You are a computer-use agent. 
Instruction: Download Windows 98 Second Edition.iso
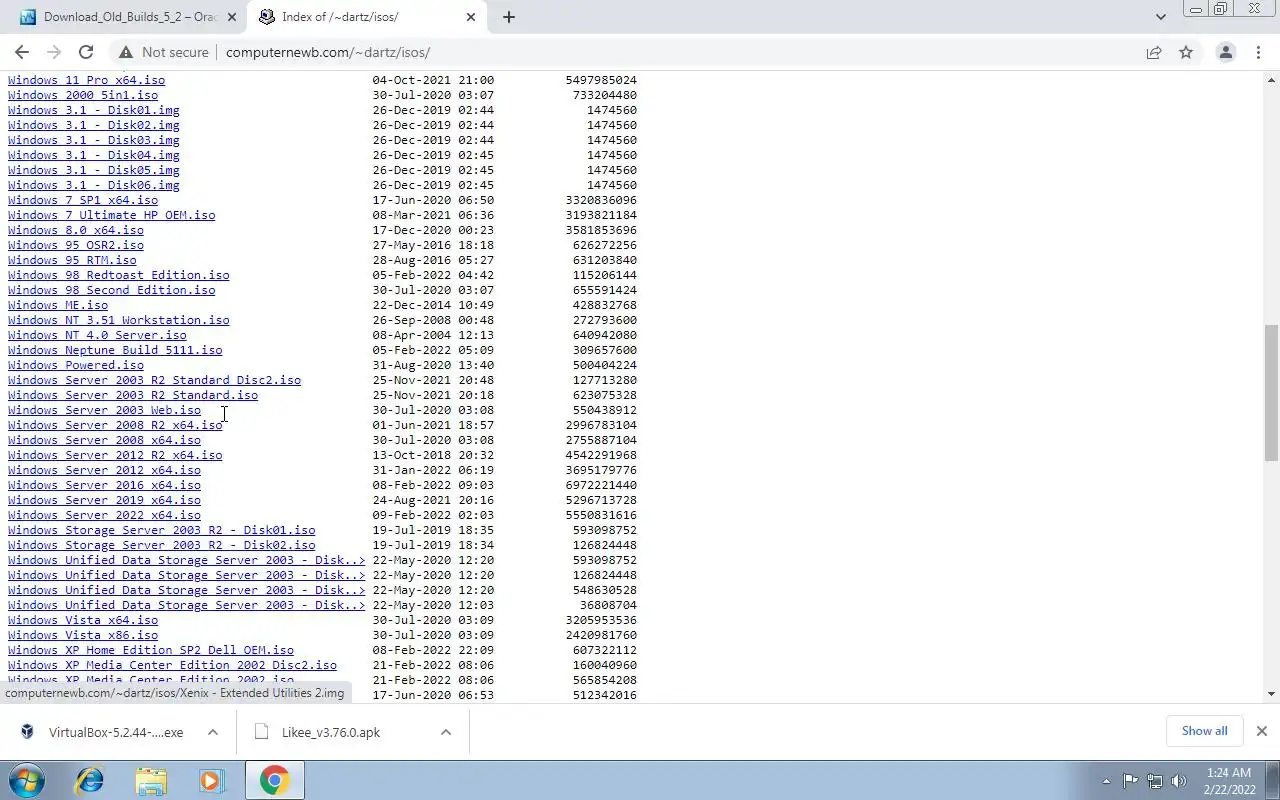pyautogui.click(x=111, y=290)
